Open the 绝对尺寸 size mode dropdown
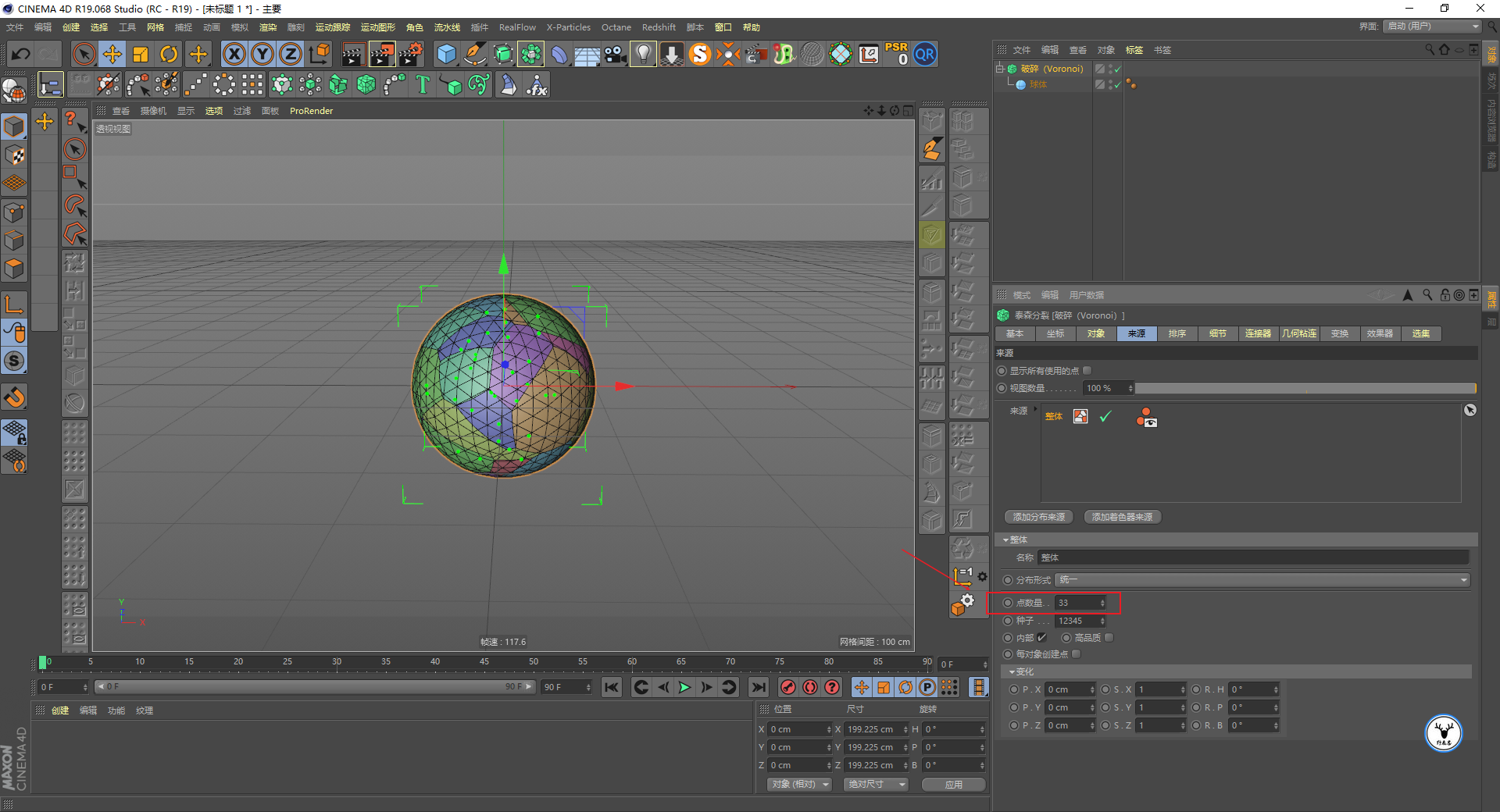This screenshot has height=812, width=1500. pyautogui.click(x=876, y=785)
